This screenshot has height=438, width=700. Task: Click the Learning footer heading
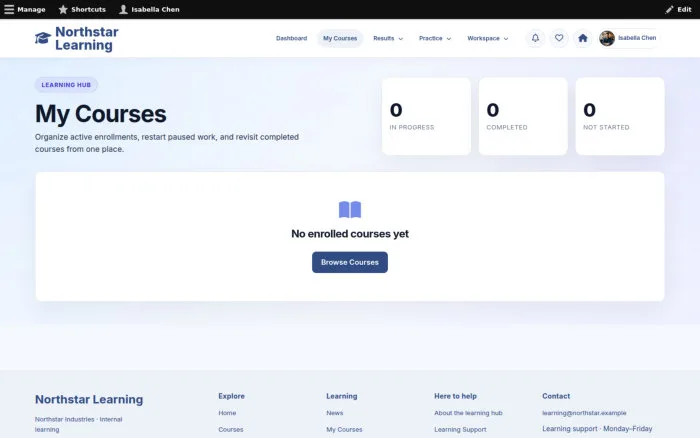coord(342,396)
